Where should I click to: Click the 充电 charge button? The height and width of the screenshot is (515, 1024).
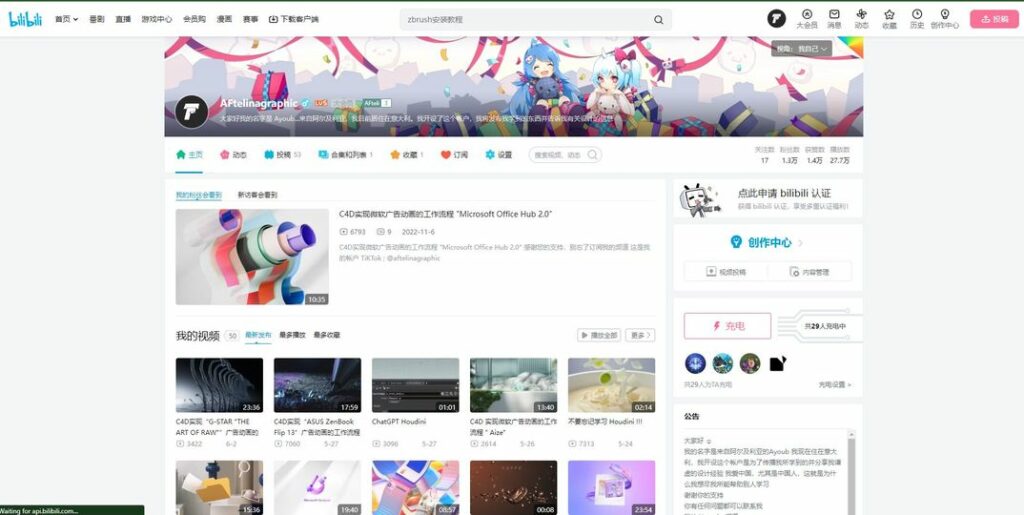728,326
